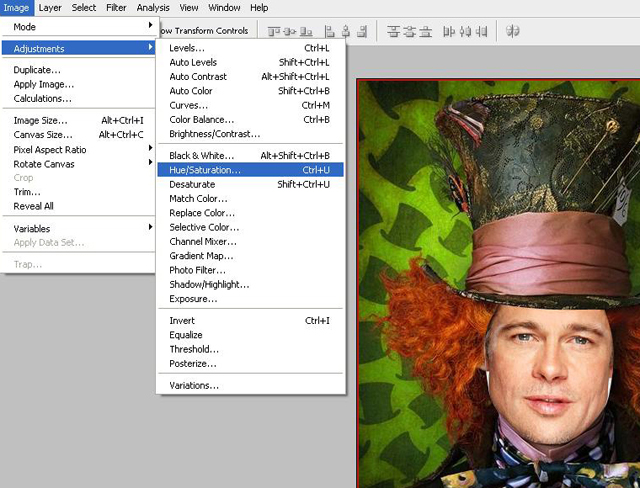
Task: Click Distribute Right Edges icon
Action: coord(482,31)
